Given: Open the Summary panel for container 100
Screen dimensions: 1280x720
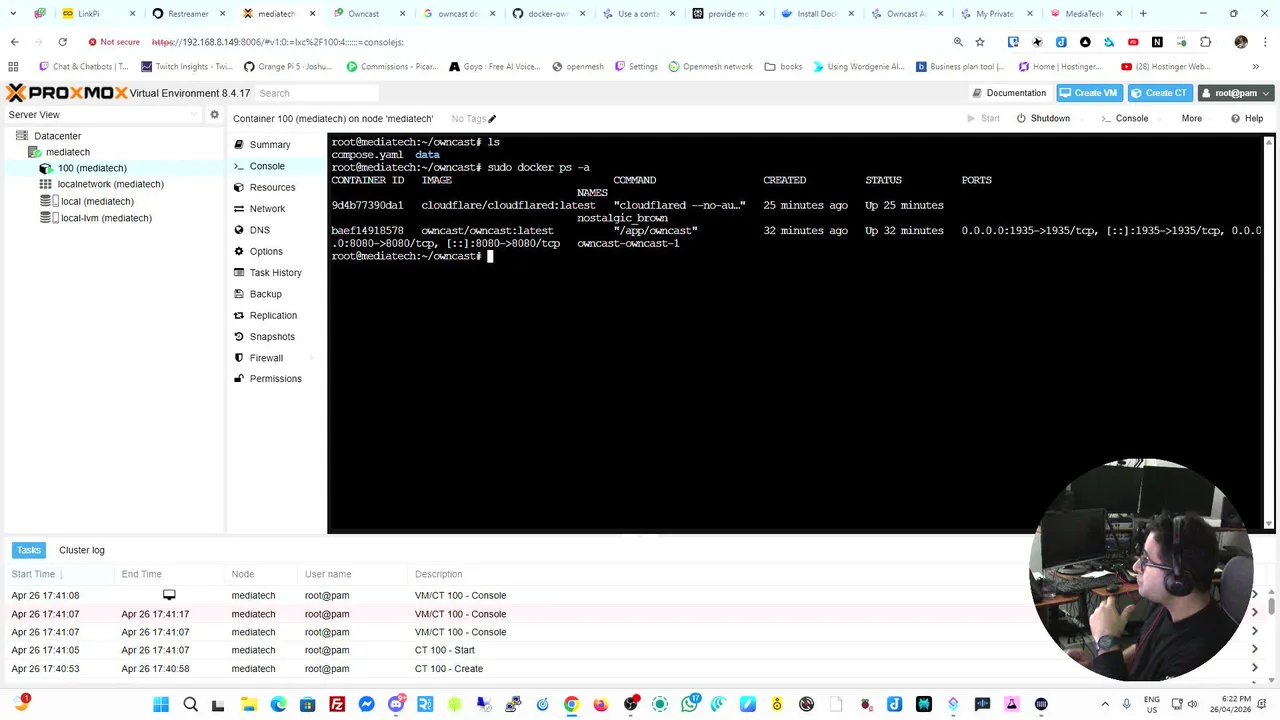Looking at the screenshot, I should (269, 145).
